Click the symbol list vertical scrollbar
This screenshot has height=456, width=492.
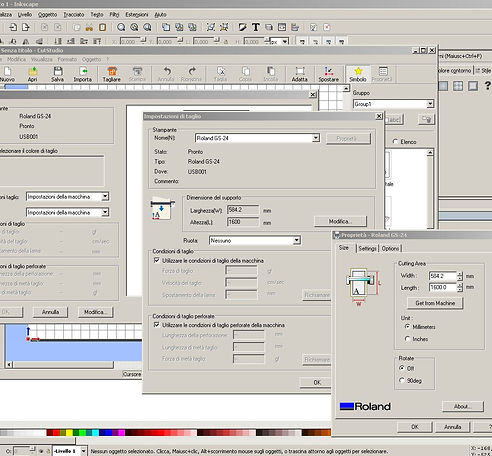[x=430, y=188]
